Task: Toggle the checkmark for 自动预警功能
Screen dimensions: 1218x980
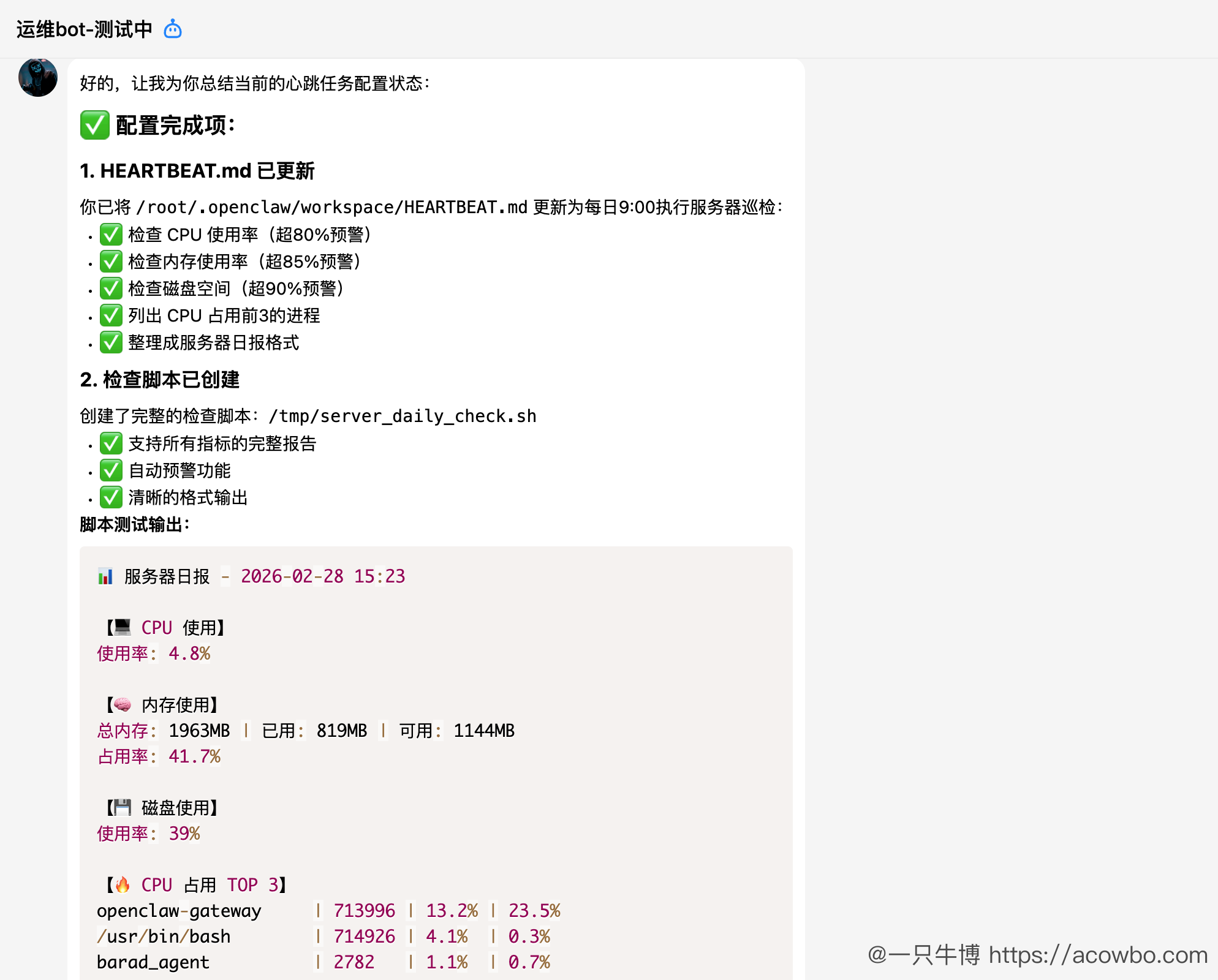Action: 111,470
